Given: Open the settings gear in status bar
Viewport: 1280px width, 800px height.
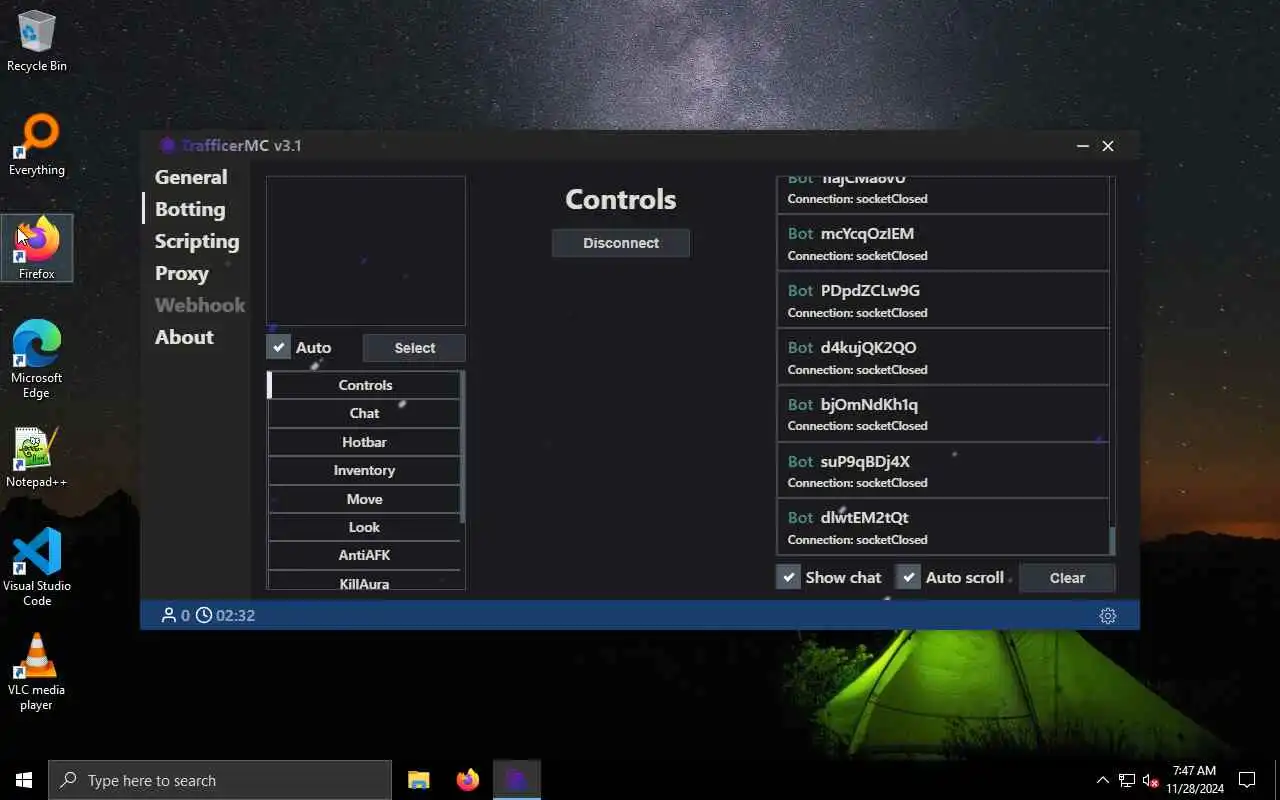Looking at the screenshot, I should (x=1107, y=616).
